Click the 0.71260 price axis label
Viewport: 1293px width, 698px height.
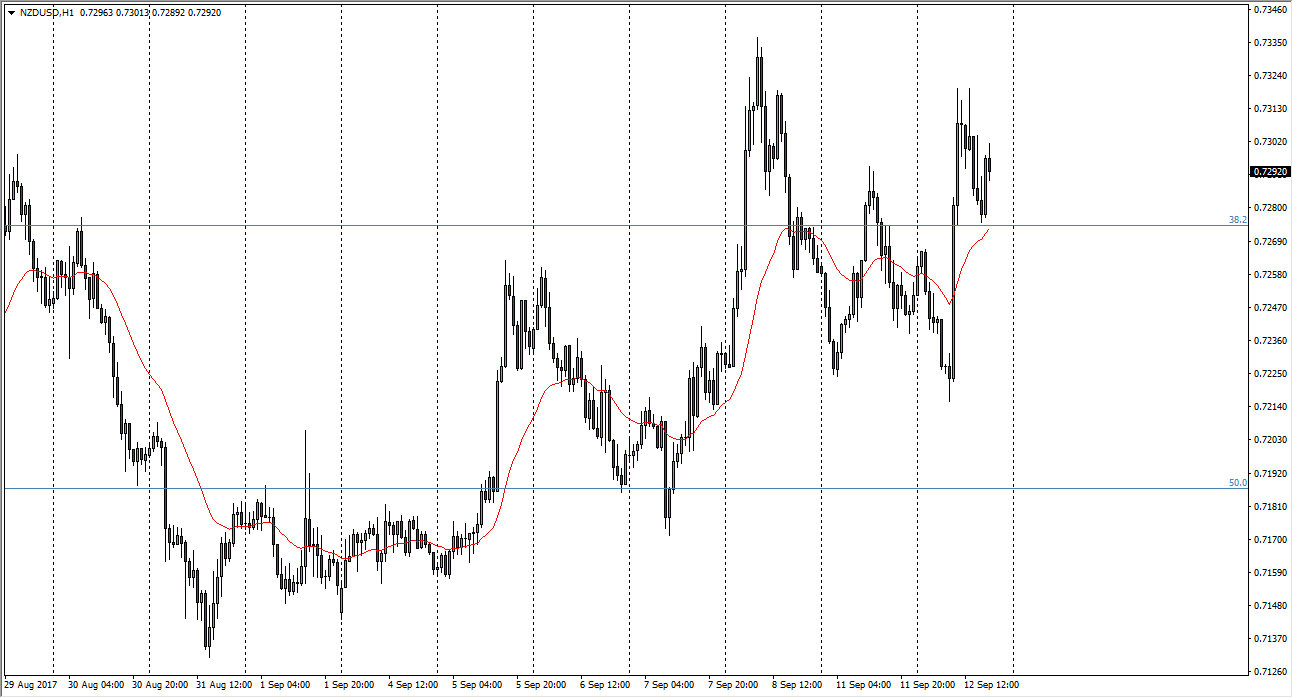click(1270, 671)
